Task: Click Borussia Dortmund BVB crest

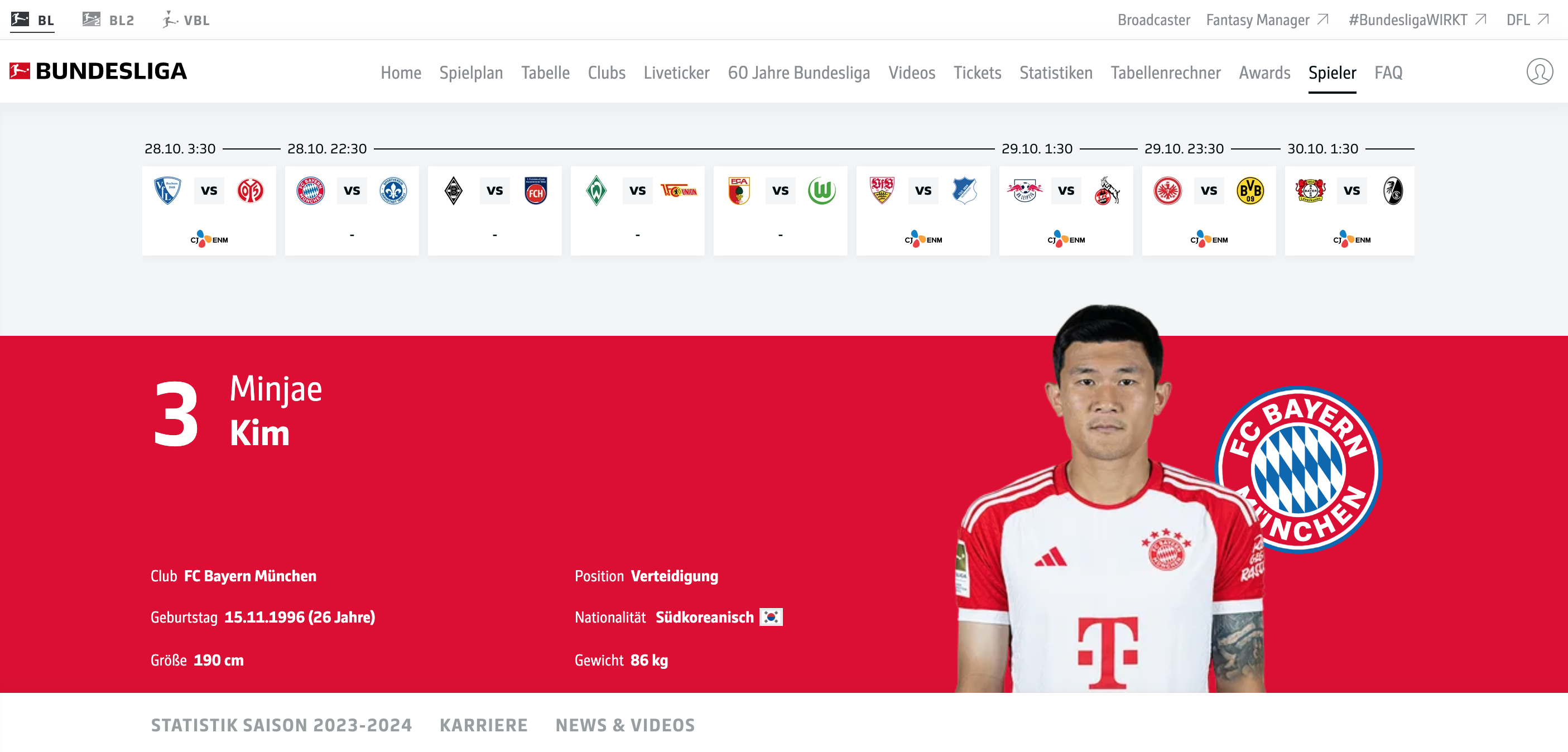Action: pos(1250,190)
